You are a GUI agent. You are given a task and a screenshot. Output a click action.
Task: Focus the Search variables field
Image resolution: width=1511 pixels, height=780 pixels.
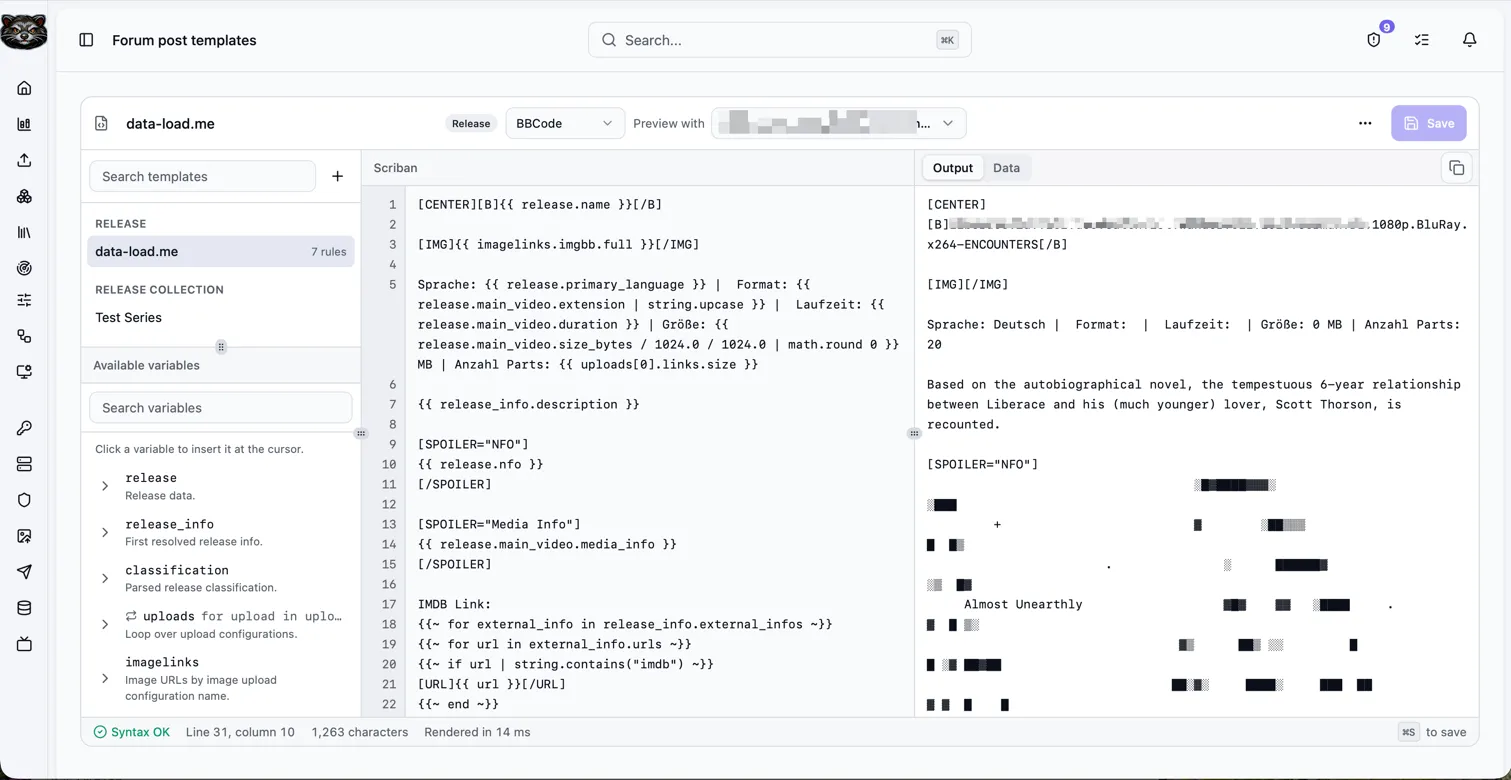(x=221, y=408)
